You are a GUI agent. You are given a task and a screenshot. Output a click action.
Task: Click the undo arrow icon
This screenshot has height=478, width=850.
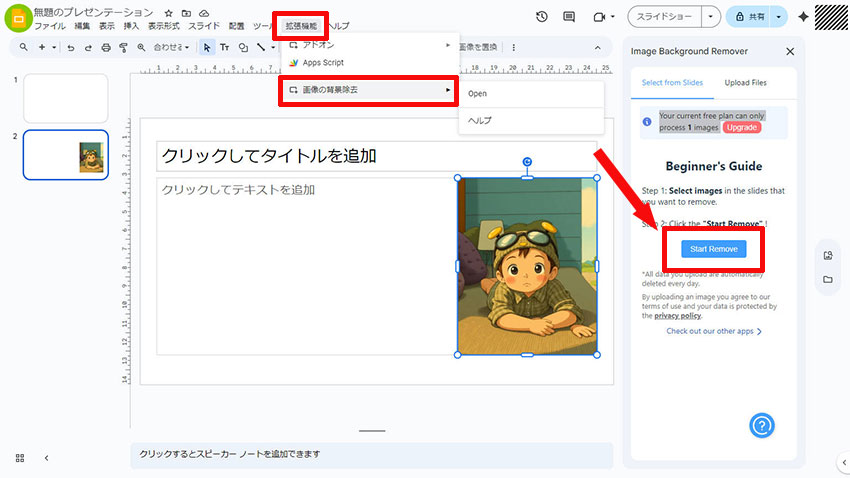coord(70,47)
